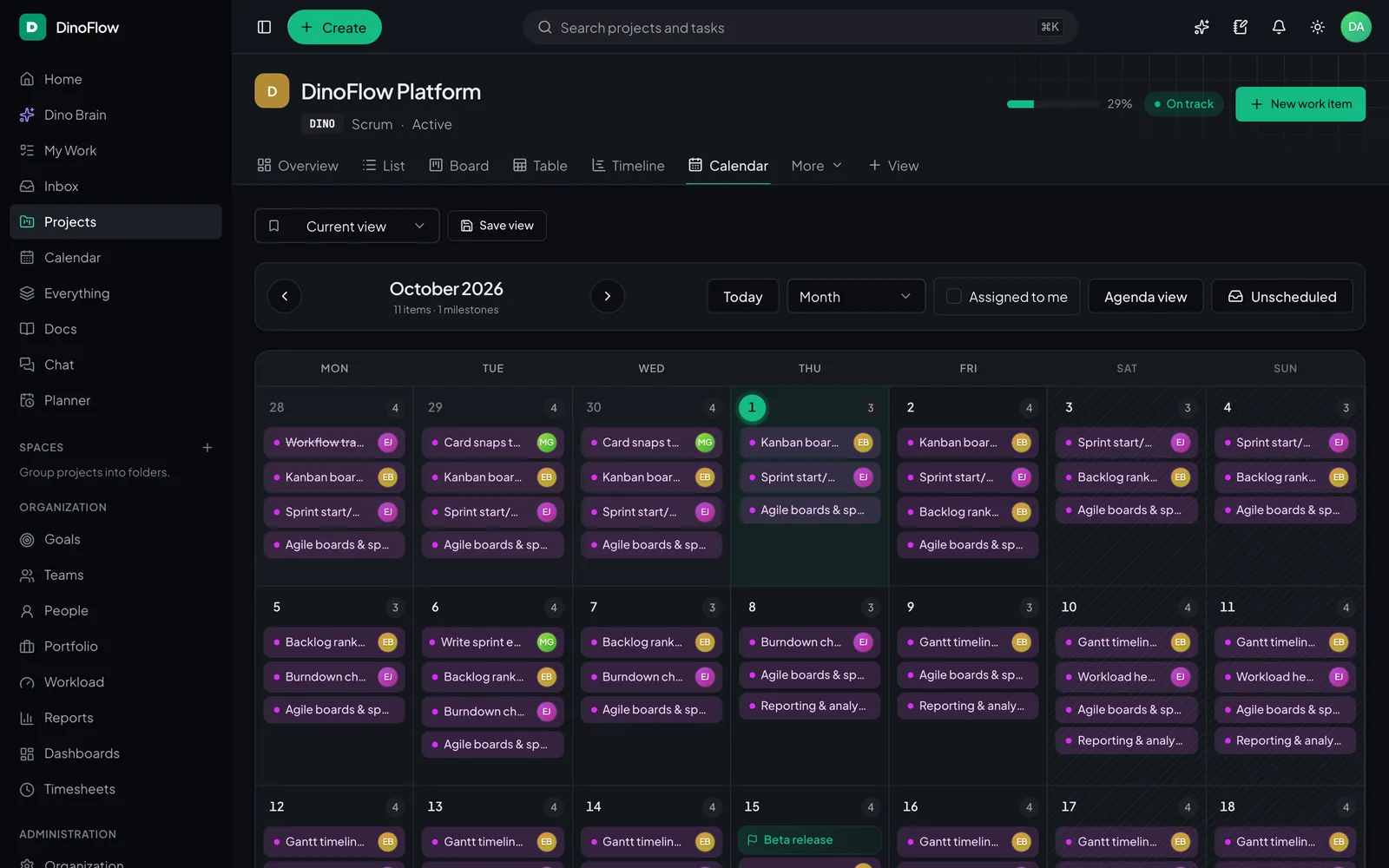
Task: Switch to Agenda view
Action: click(1145, 296)
